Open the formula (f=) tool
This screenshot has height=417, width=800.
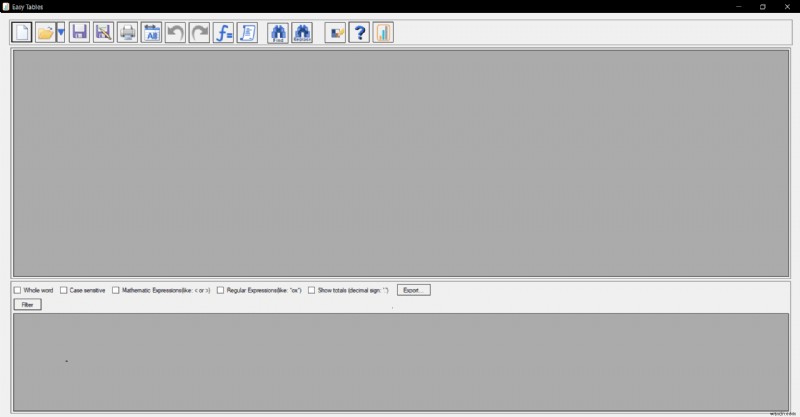223,33
